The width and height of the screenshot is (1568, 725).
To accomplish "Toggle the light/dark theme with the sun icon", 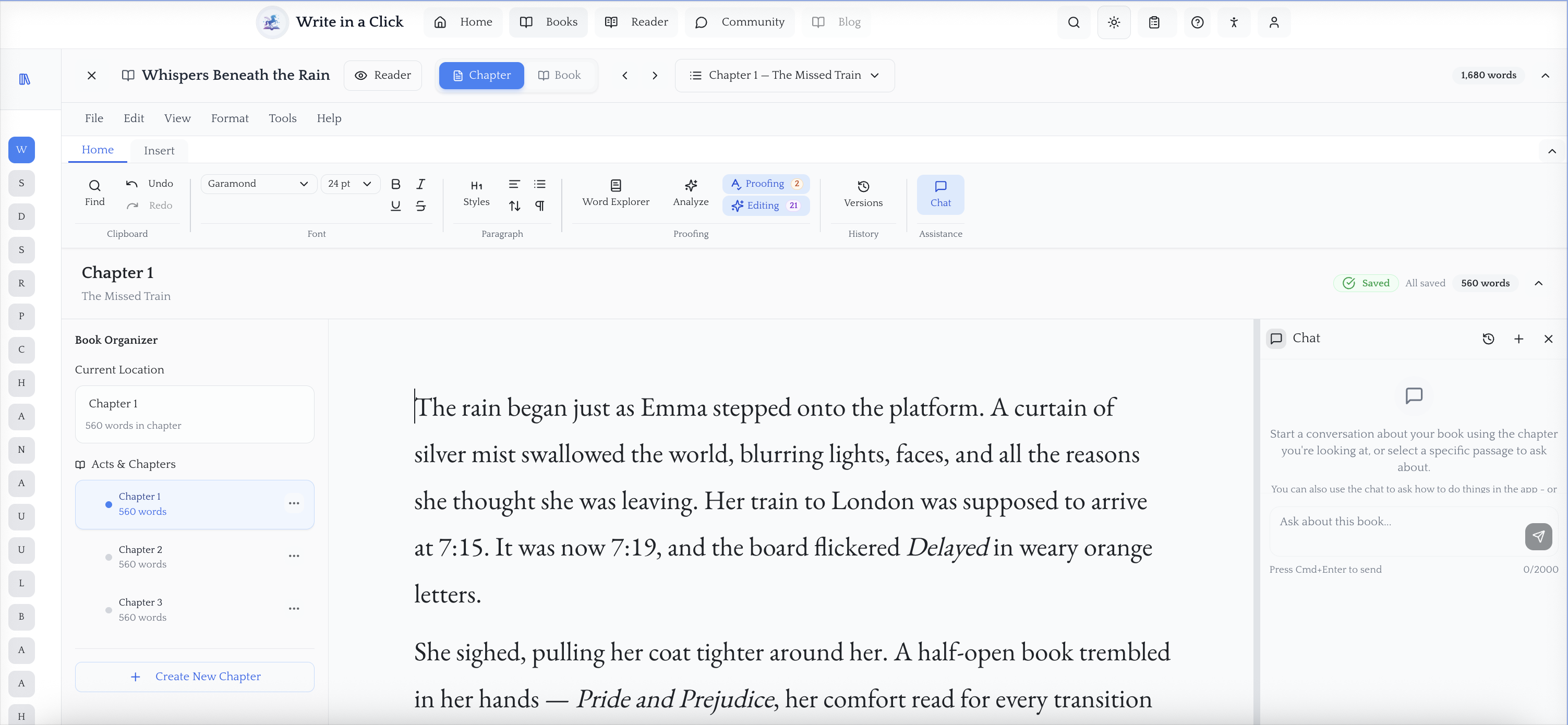I will (x=1114, y=22).
